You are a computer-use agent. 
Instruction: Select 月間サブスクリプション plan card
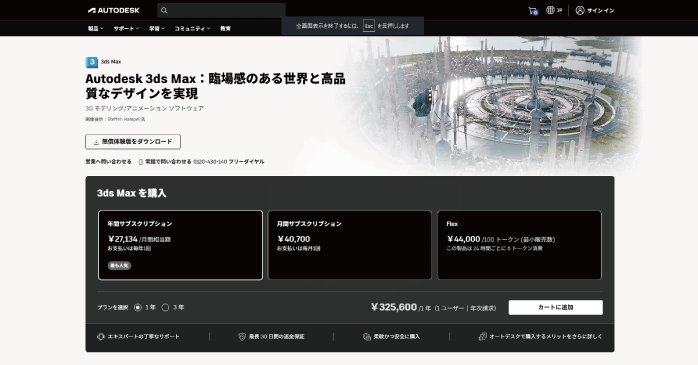click(x=349, y=245)
